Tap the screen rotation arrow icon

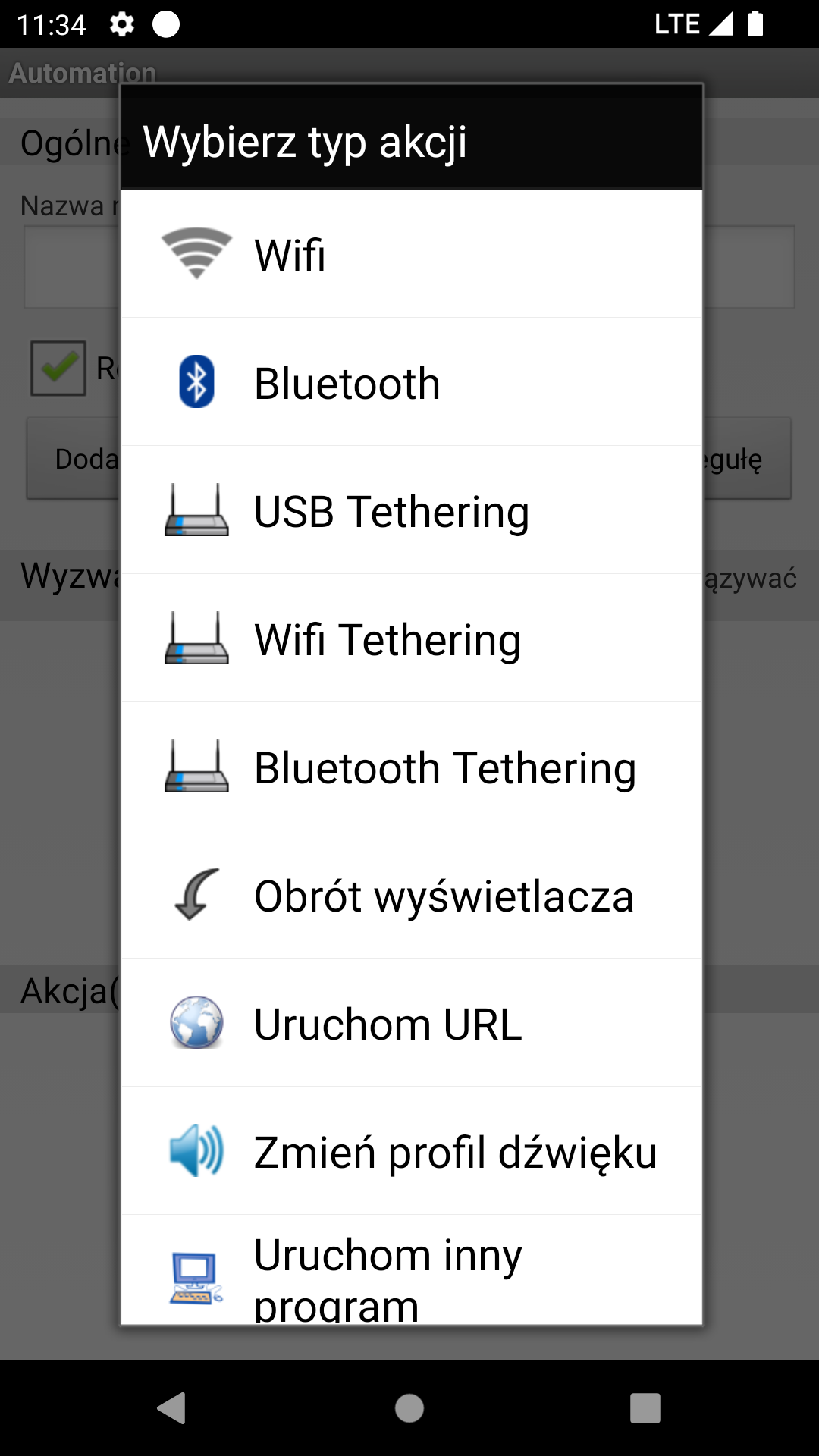tap(196, 895)
